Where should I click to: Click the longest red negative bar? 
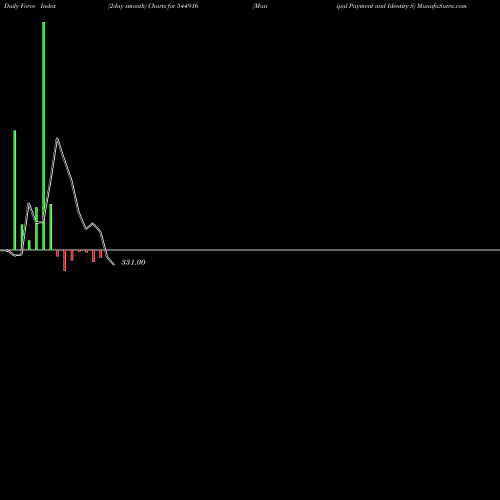click(65, 260)
